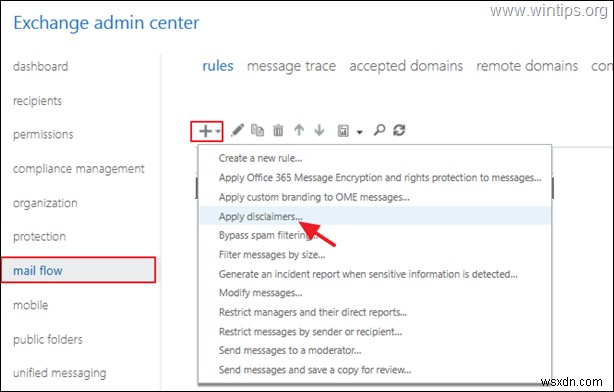Move rule down with arrow icon
Viewport: 614px width, 392px height.
(x=319, y=130)
